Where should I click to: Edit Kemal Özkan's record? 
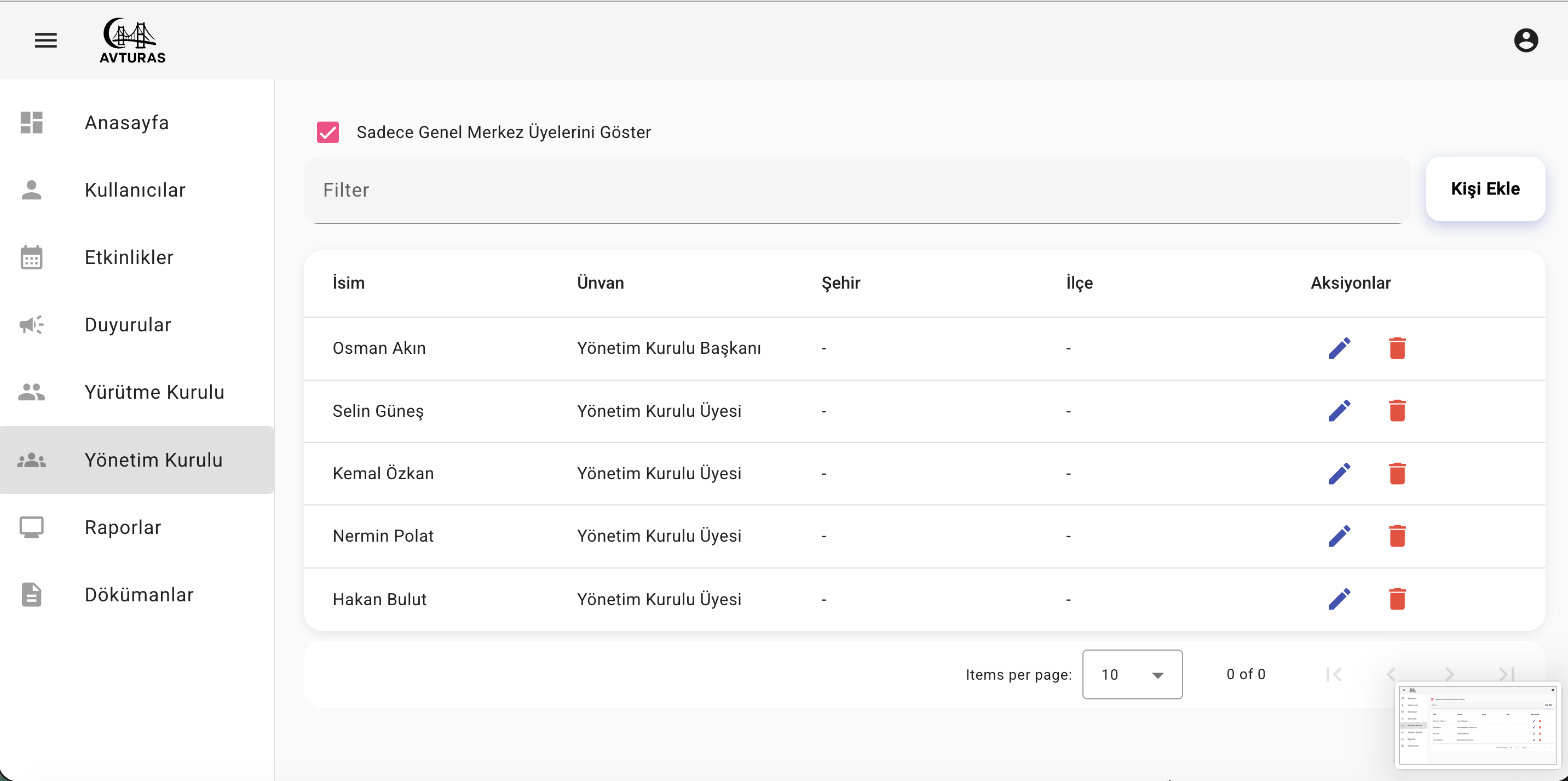point(1339,474)
